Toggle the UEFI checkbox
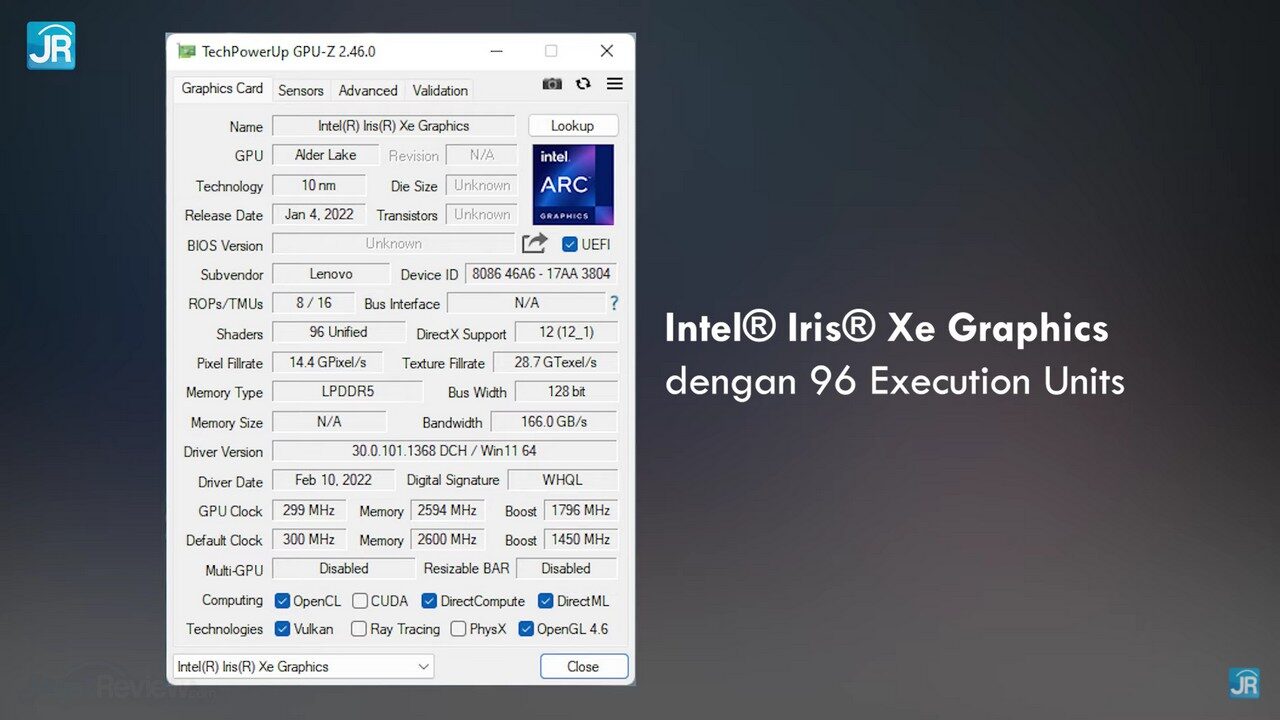The width and height of the screenshot is (1280, 720). [570, 244]
